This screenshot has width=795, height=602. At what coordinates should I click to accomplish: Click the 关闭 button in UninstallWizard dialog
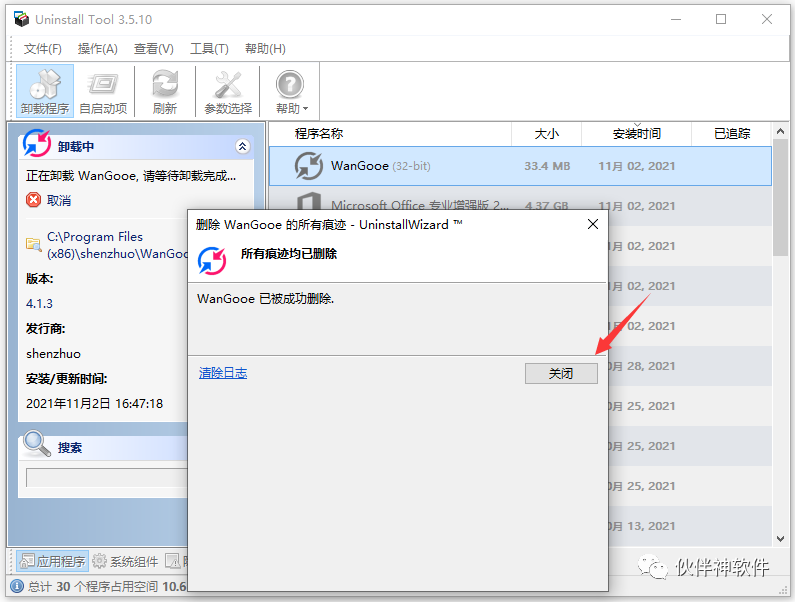tap(561, 373)
